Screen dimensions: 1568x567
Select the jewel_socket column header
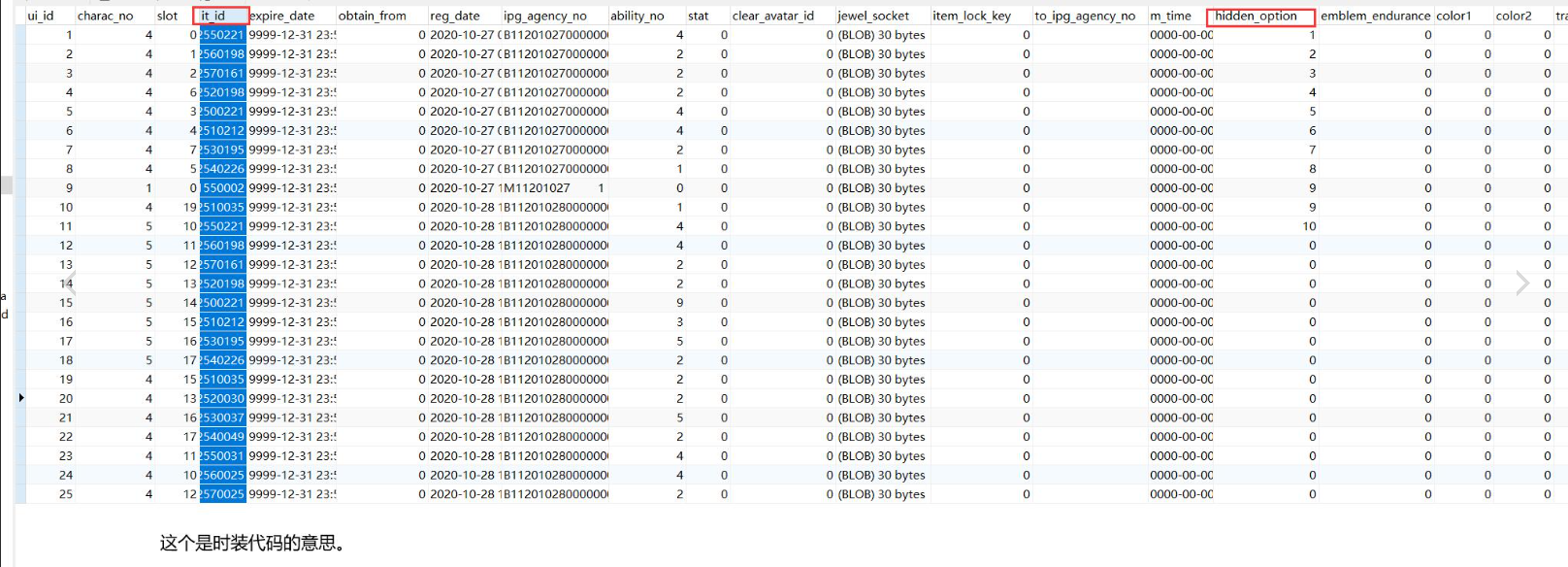point(873,16)
